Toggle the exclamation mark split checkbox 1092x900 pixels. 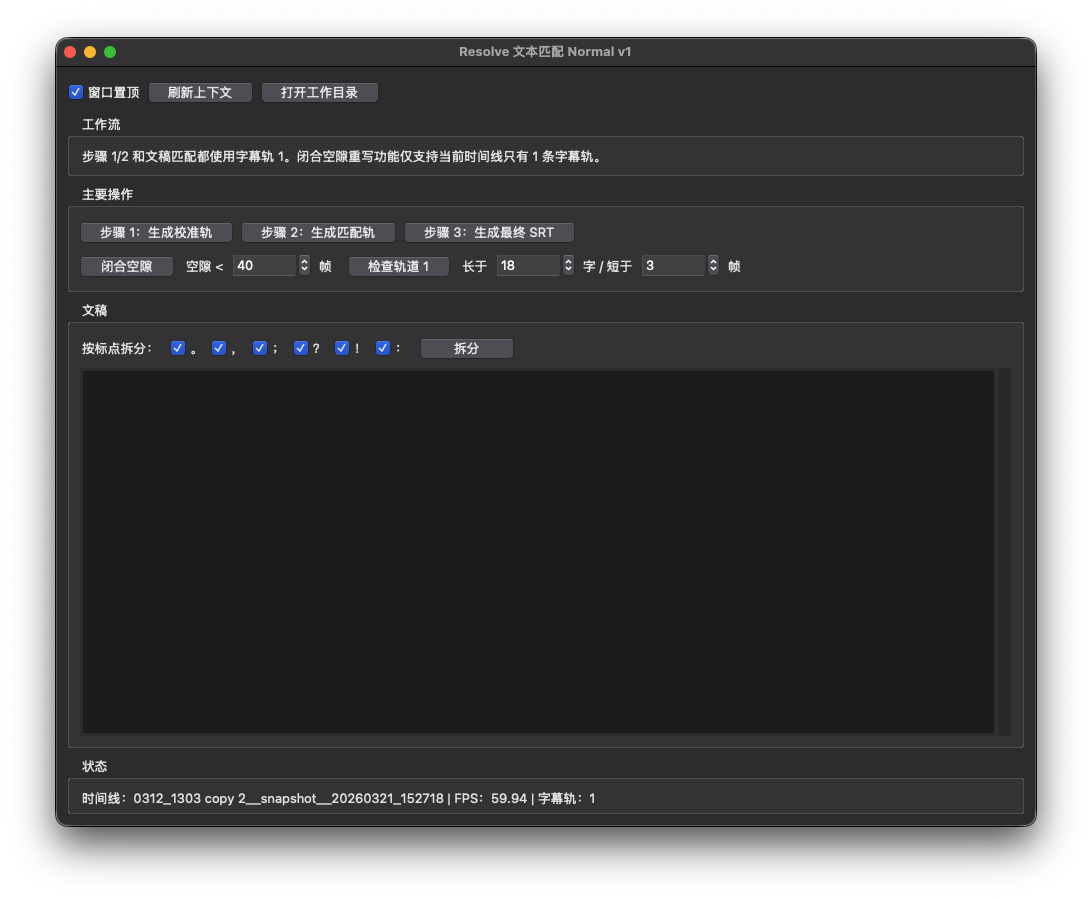(342, 348)
